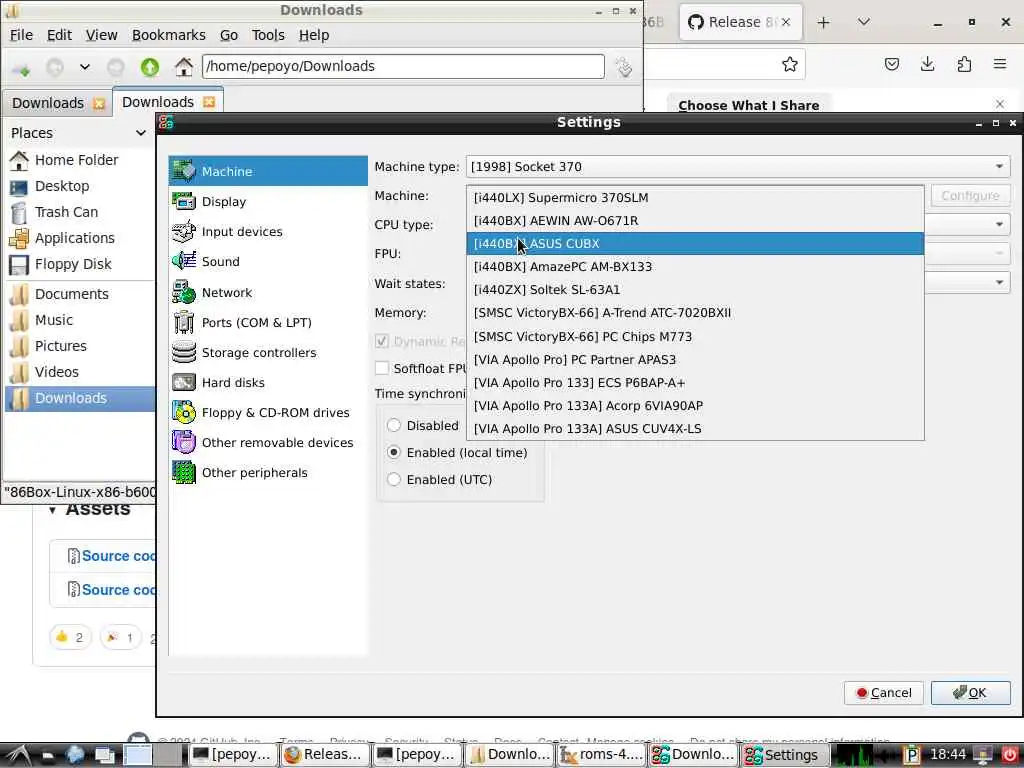Select Floppy & CD-ROM drives category
The height and width of the screenshot is (768, 1024).
[268, 412]
